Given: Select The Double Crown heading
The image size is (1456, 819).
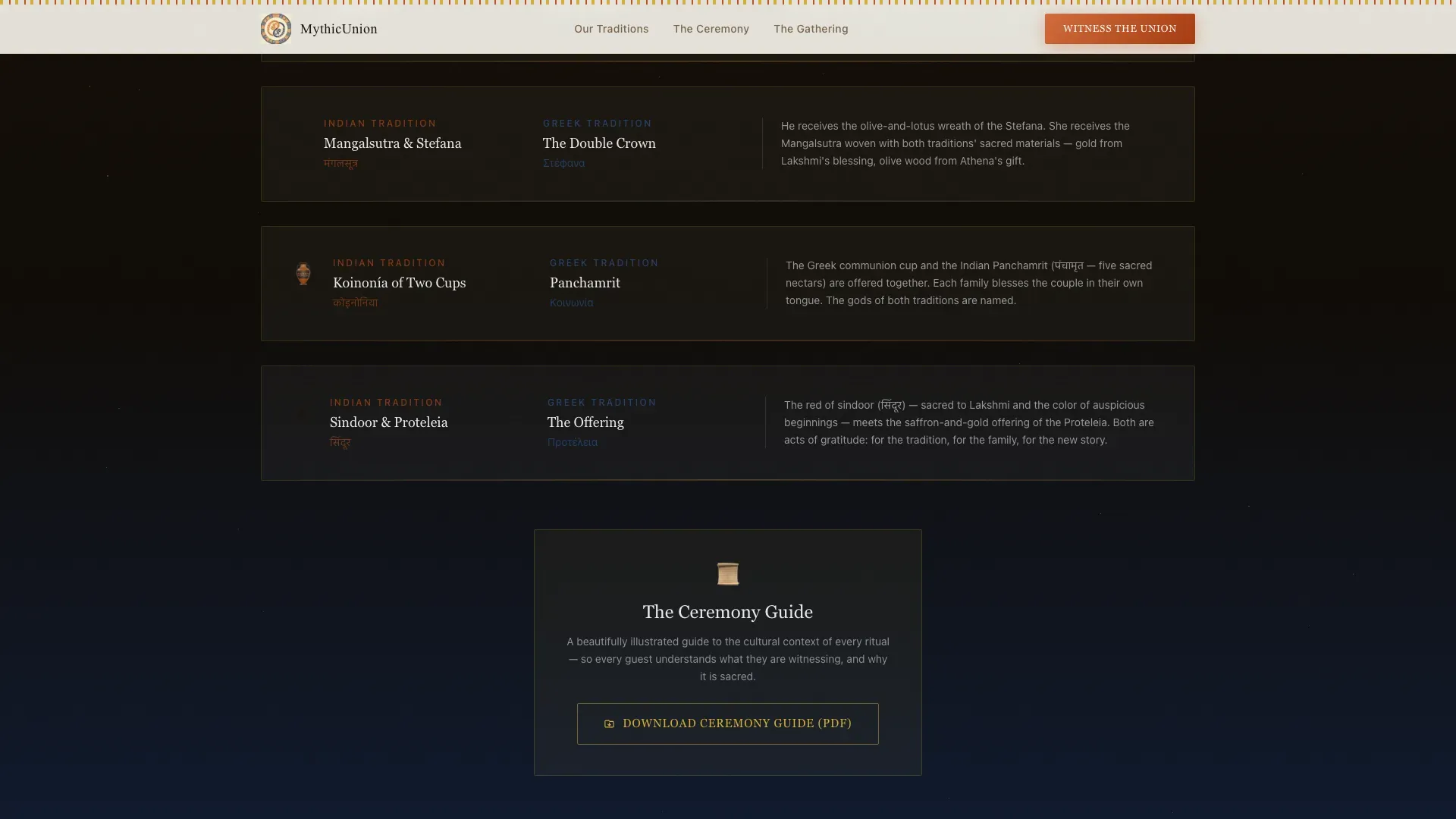Looking at the screenshot, I should [599, 143].
